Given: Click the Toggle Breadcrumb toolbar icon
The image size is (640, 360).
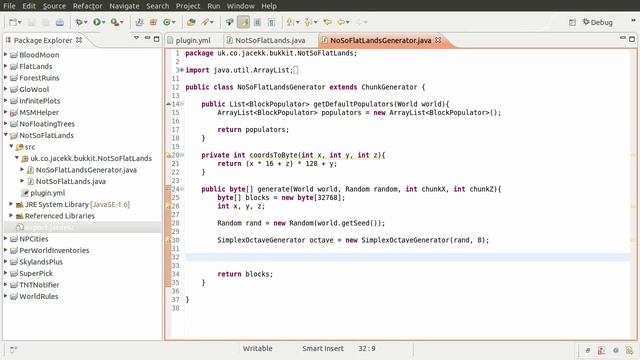Looking at the screenshot, I should pos(229,22).
